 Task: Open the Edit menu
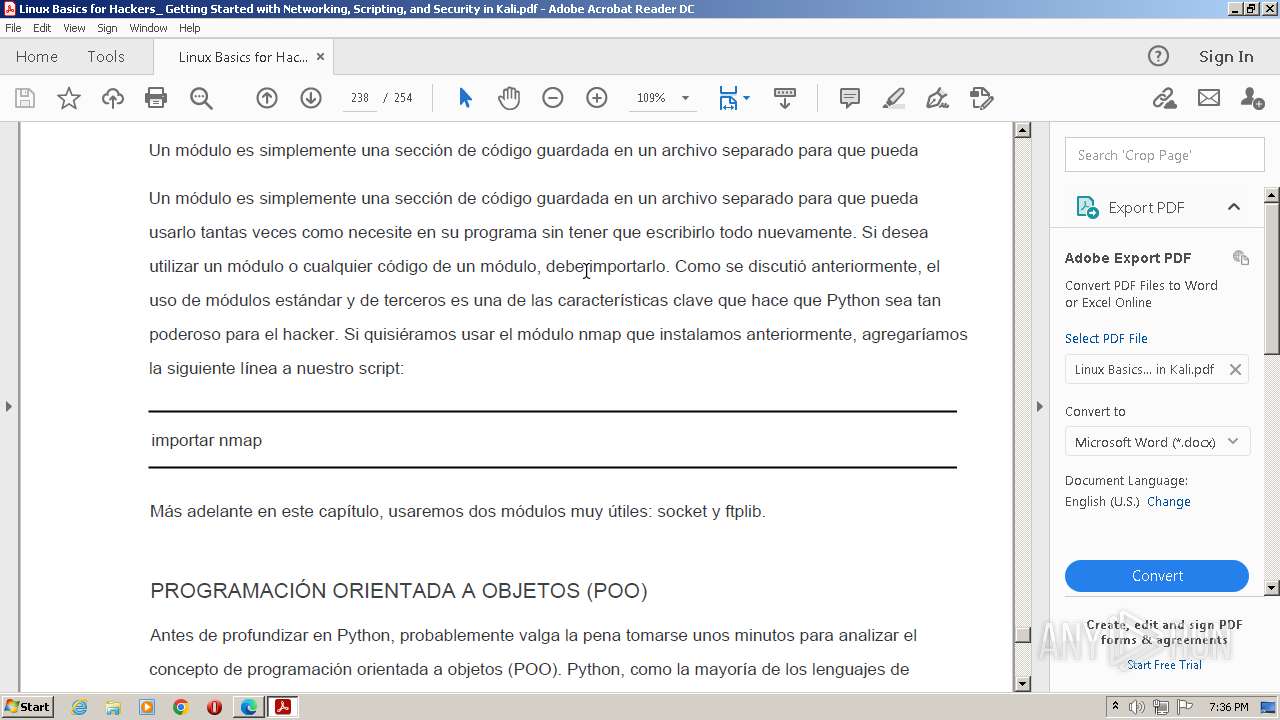[42, 28]
